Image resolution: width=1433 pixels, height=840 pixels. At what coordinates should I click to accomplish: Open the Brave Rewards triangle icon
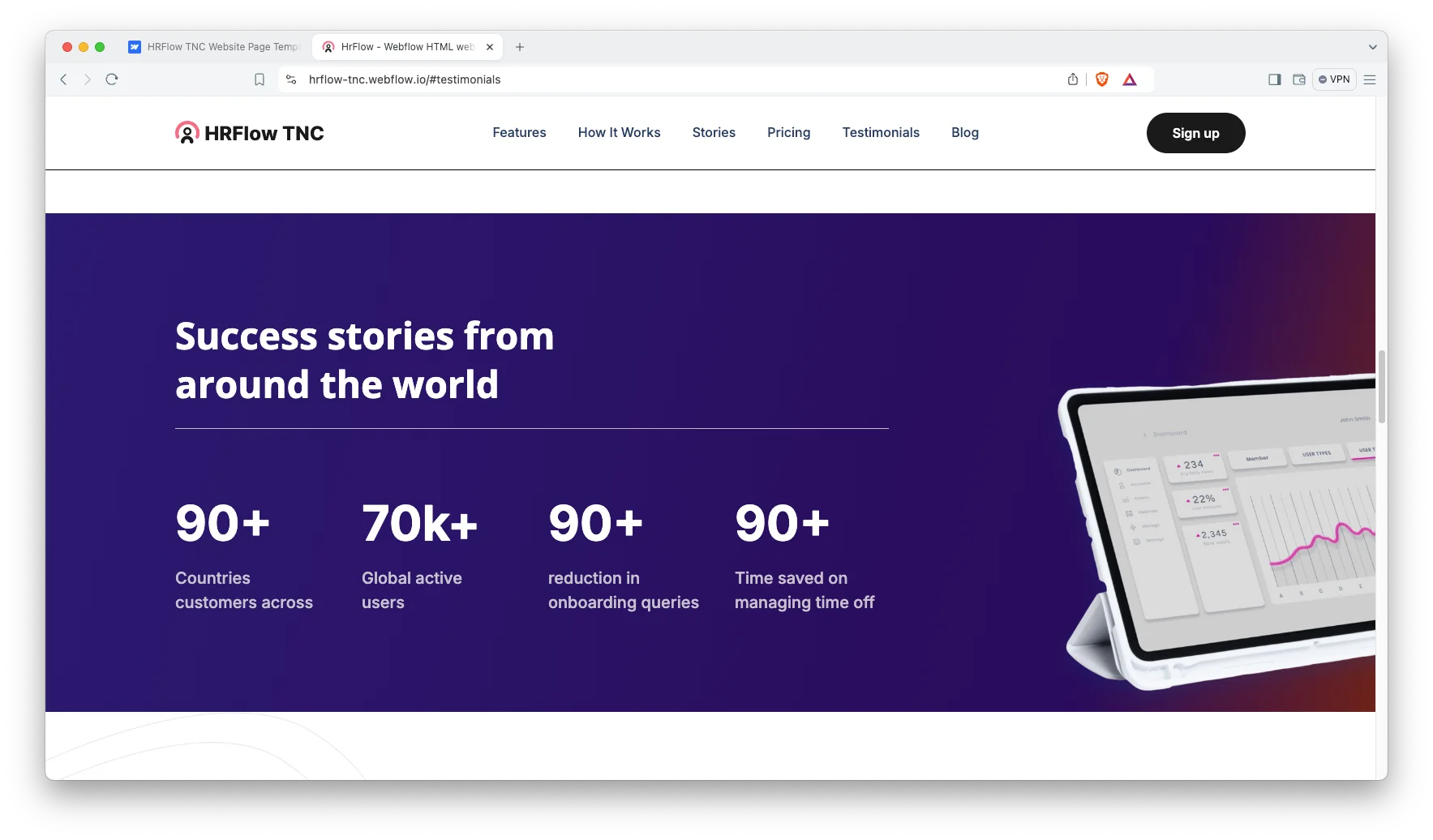click(x=1130, y=79)
